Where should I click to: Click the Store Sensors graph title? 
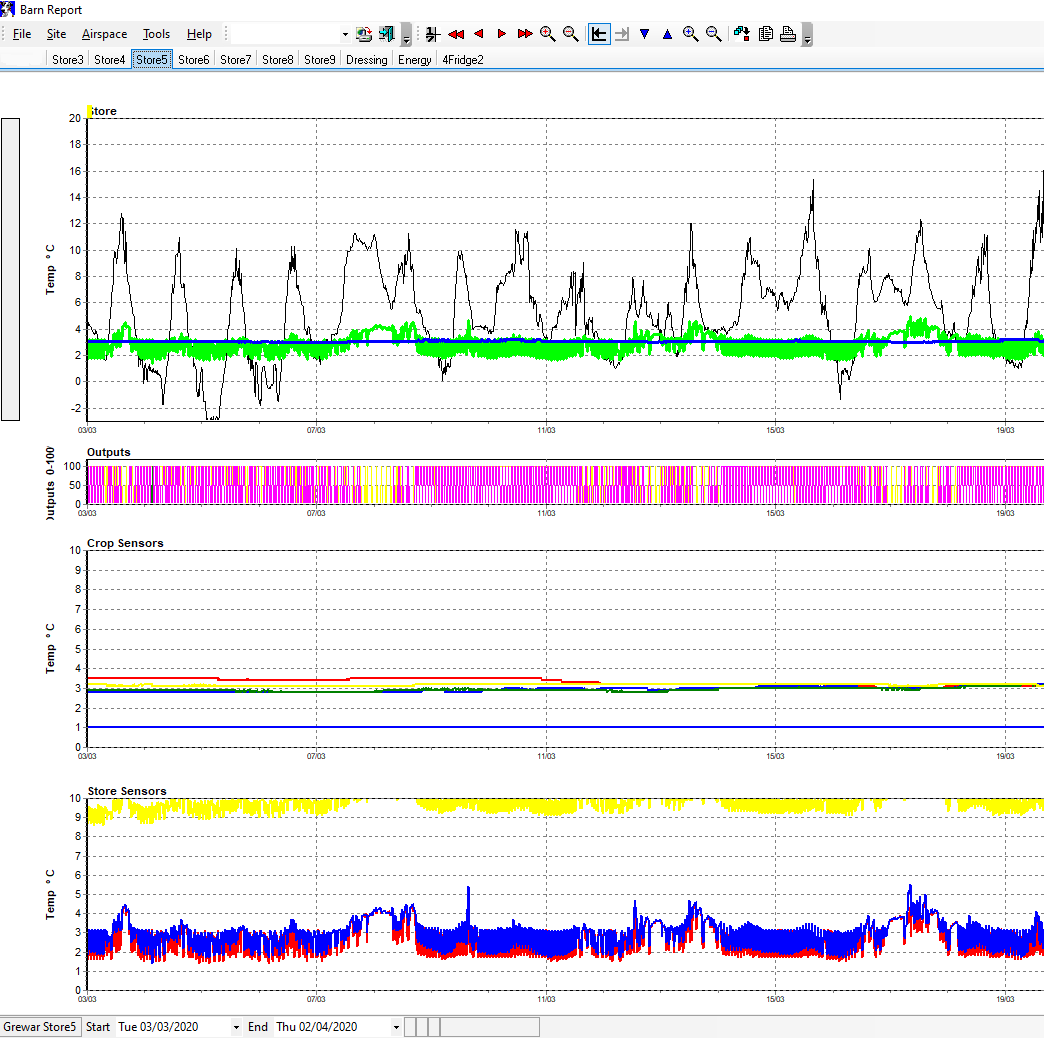point(127,791)
